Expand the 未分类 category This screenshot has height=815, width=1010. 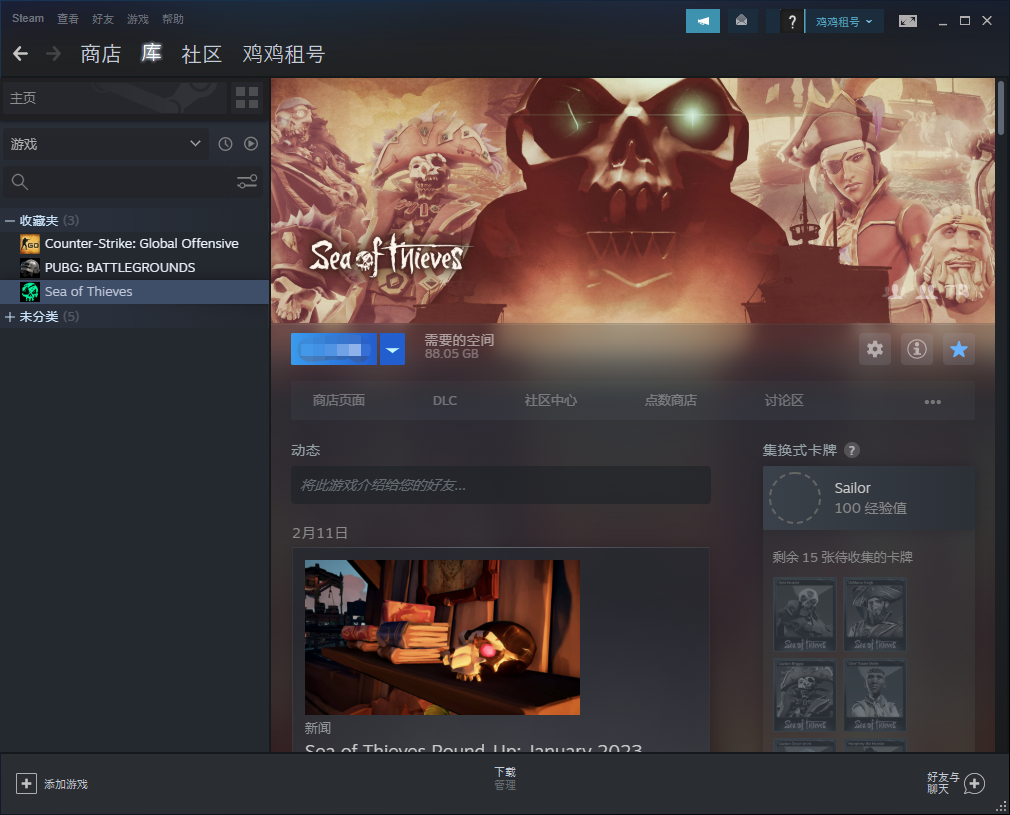point(10,316)
